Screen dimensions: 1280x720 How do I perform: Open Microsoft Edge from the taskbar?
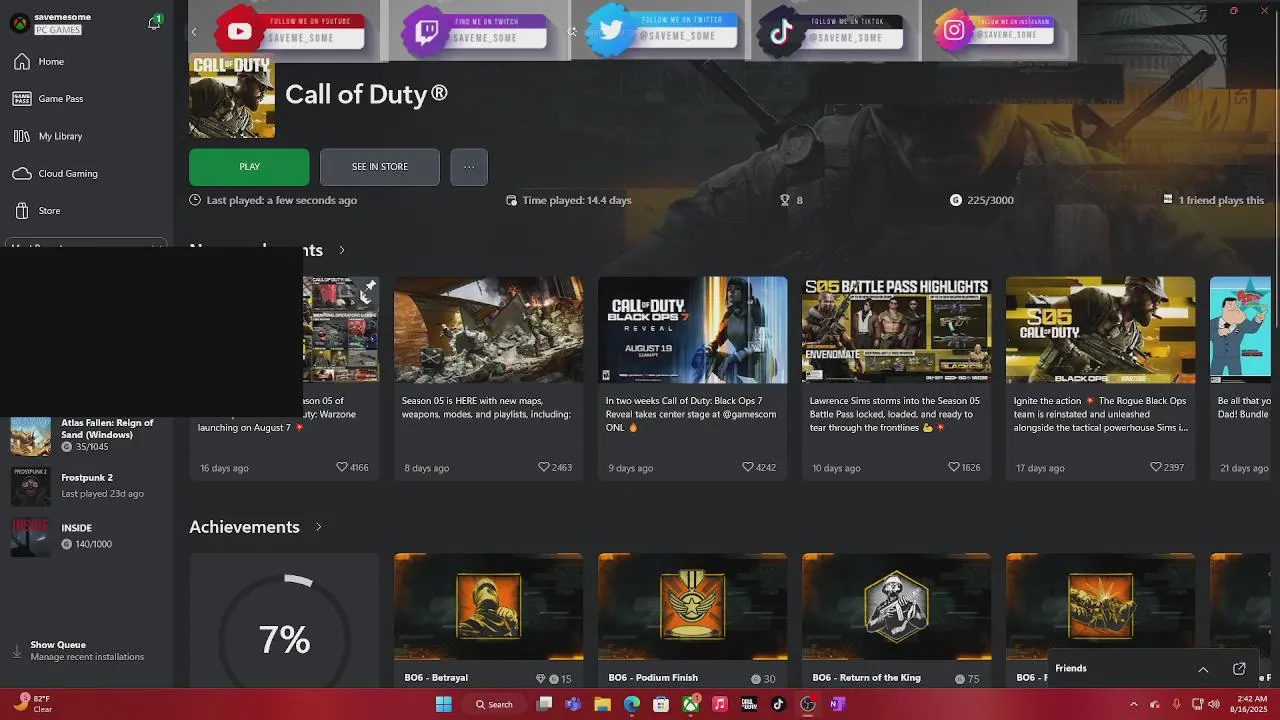pos(632,704)
